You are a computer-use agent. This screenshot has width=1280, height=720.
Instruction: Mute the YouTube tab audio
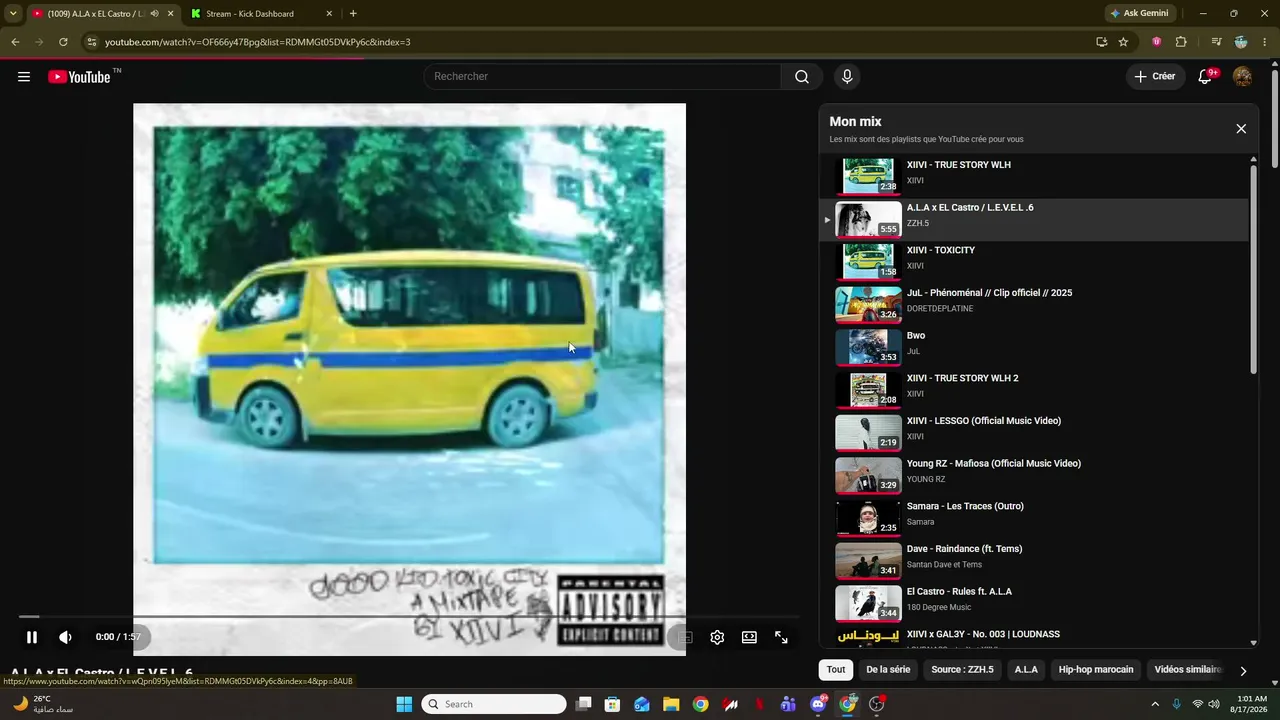coord(154,14)
